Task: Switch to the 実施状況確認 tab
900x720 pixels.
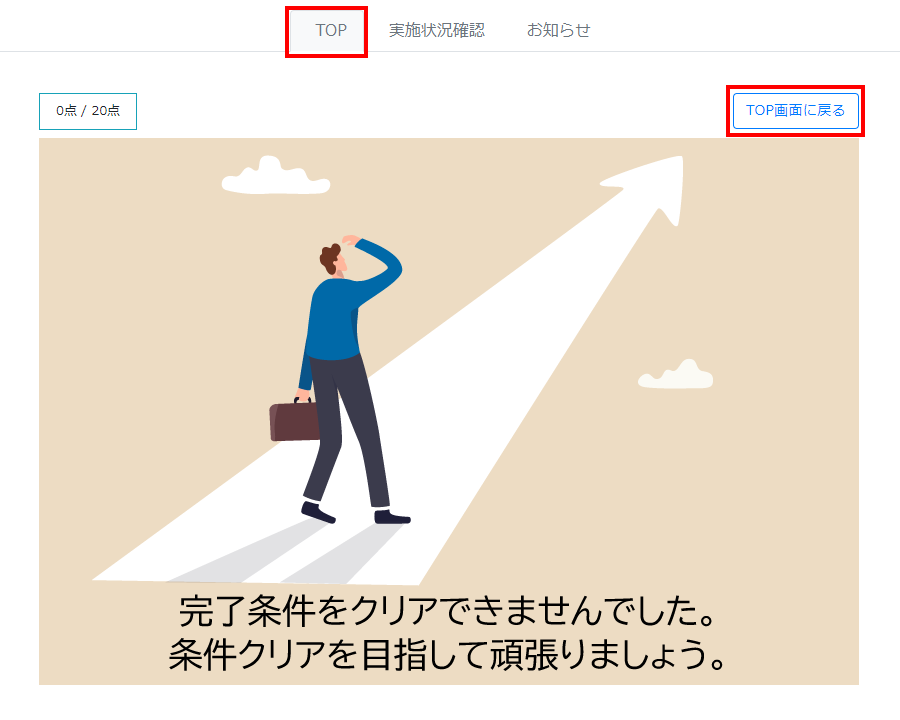Action: click(436, 30)
